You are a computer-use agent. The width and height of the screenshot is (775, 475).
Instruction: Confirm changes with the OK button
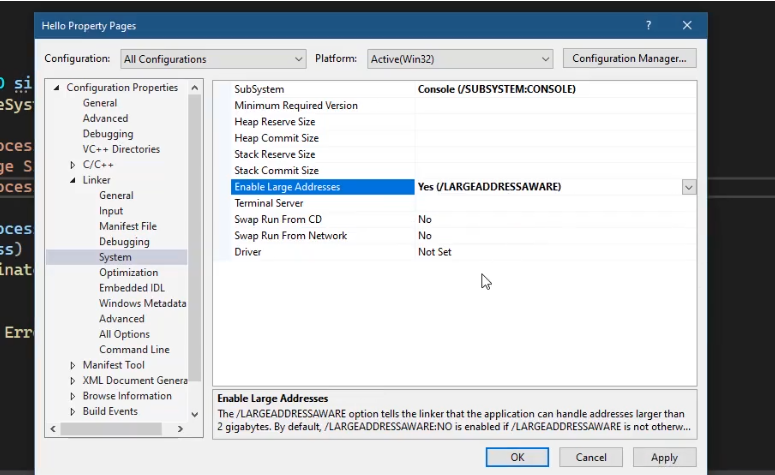pyautogui.click(x=517, y=457)
